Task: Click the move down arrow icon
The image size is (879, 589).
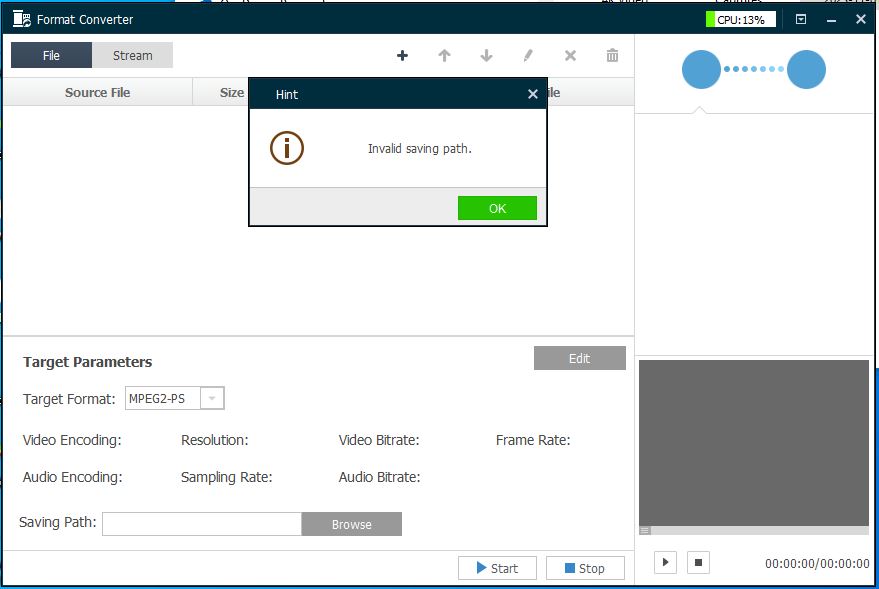Action: point(486,56)
